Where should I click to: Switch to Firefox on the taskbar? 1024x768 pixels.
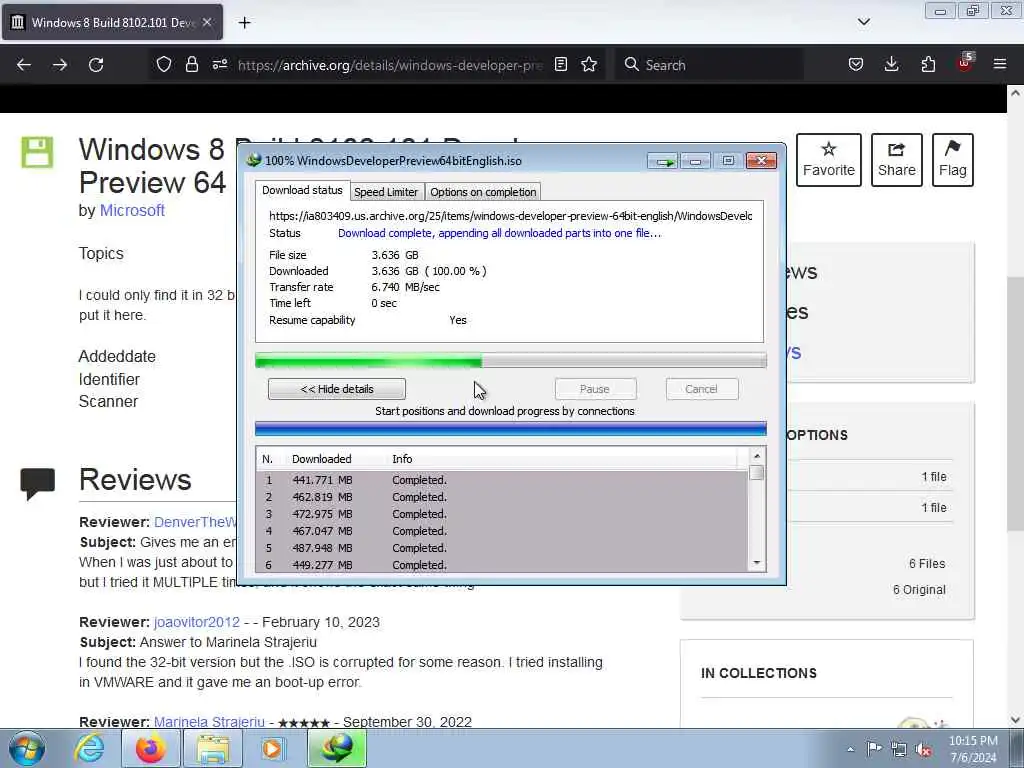click(150, 748)
